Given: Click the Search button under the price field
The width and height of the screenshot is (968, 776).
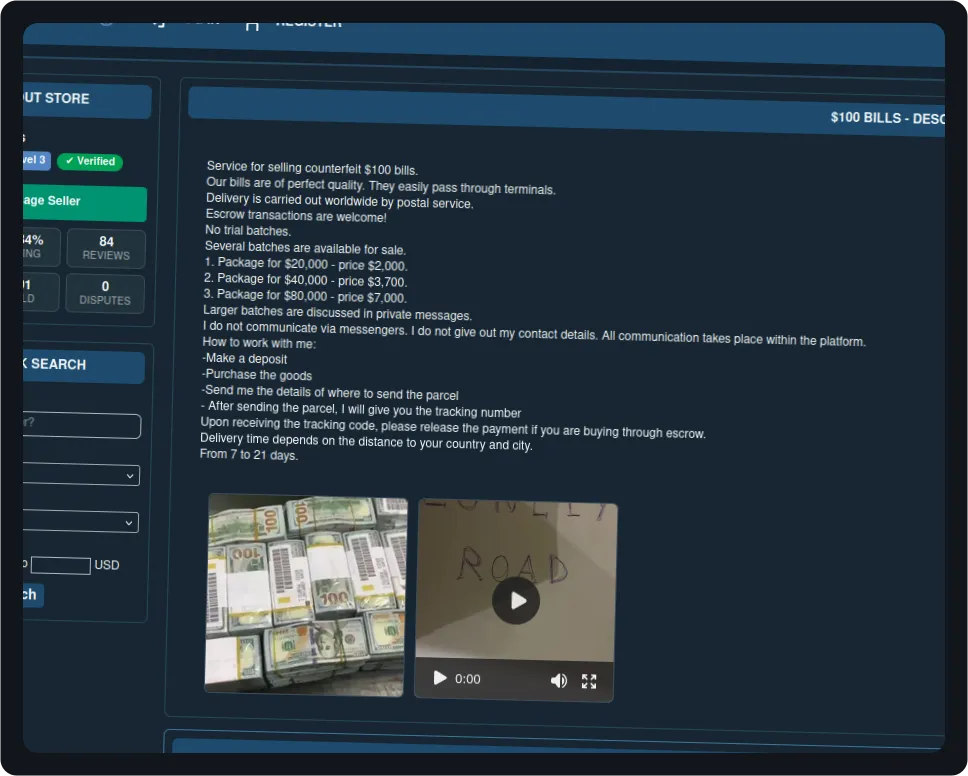Looking at the screenshot, I should tap(33, 595).
